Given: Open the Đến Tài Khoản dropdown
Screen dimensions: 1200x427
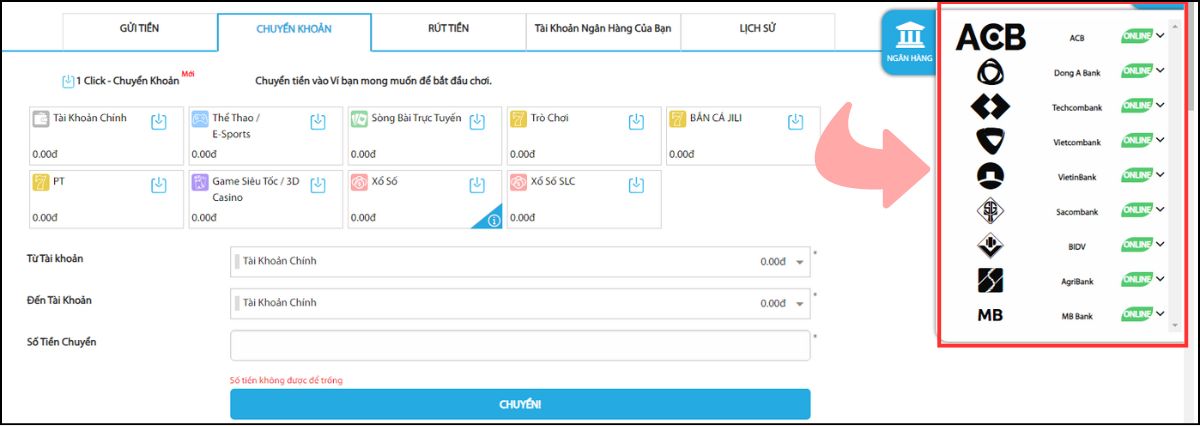Looking at the screenshot, I should click(519, 303).
